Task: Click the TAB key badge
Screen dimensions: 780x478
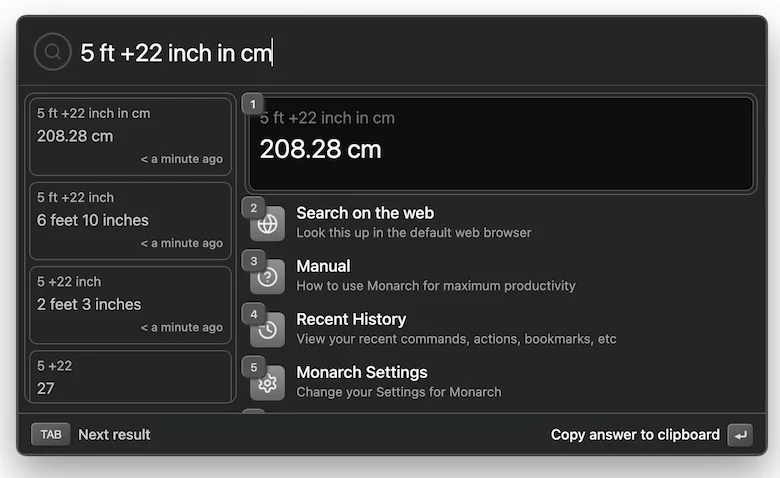Action: [51, 434]
